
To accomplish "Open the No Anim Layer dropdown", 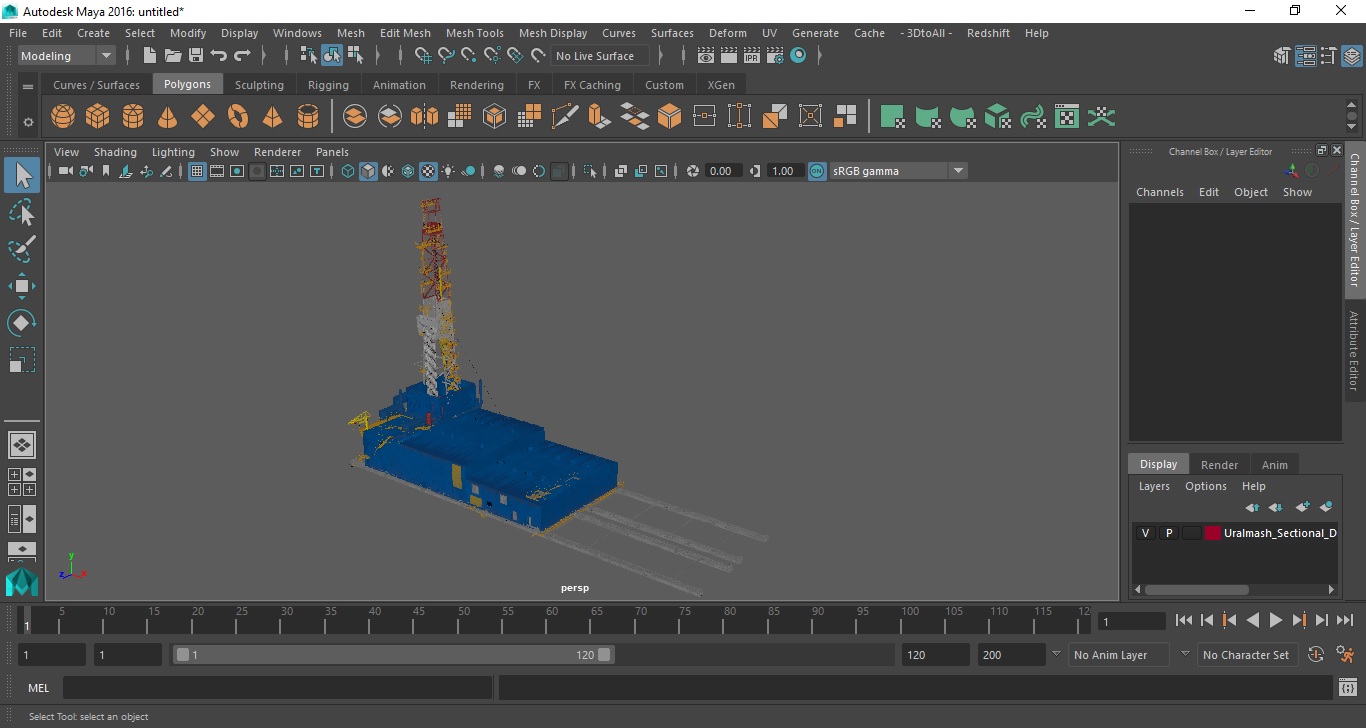I will [x=1119, y=655].
